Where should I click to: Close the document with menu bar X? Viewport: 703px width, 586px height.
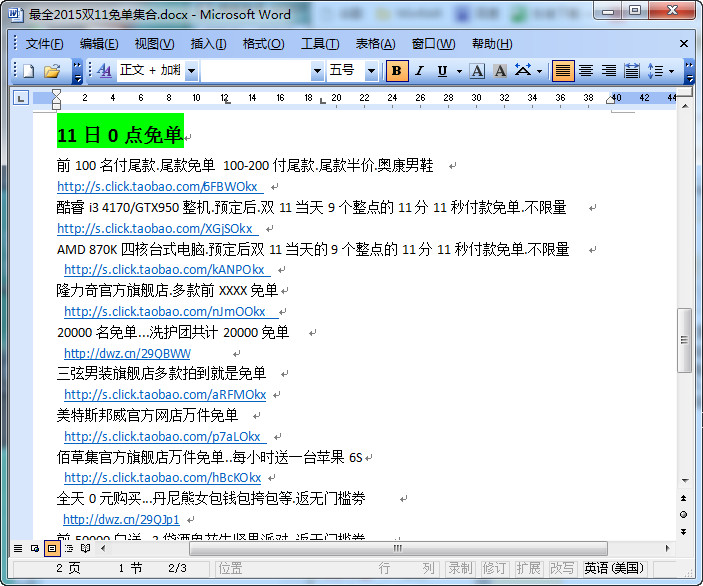684,43
